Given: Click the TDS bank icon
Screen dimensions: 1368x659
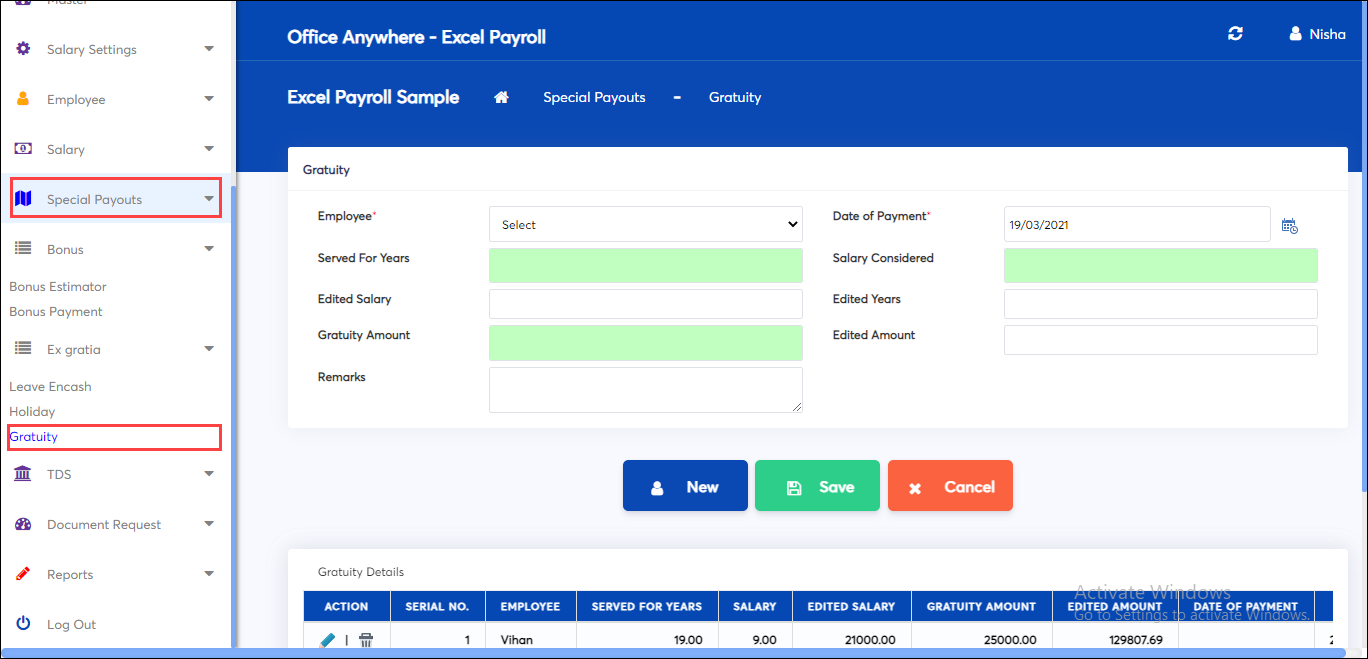Looking at the screenshot, I should (23, 474).
